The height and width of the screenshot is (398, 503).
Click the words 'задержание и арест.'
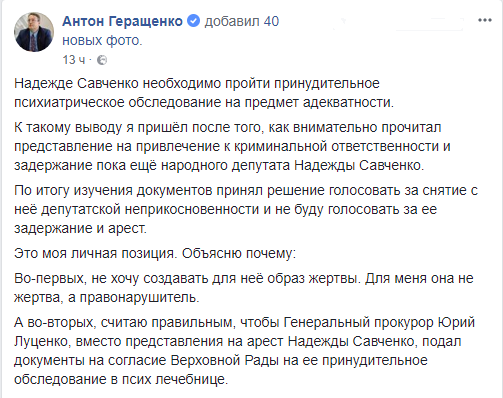80,229
